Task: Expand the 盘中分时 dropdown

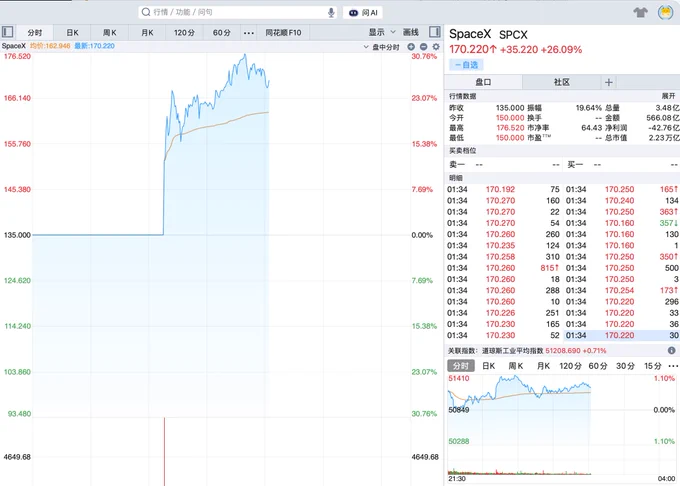Action: pos(382,47)
